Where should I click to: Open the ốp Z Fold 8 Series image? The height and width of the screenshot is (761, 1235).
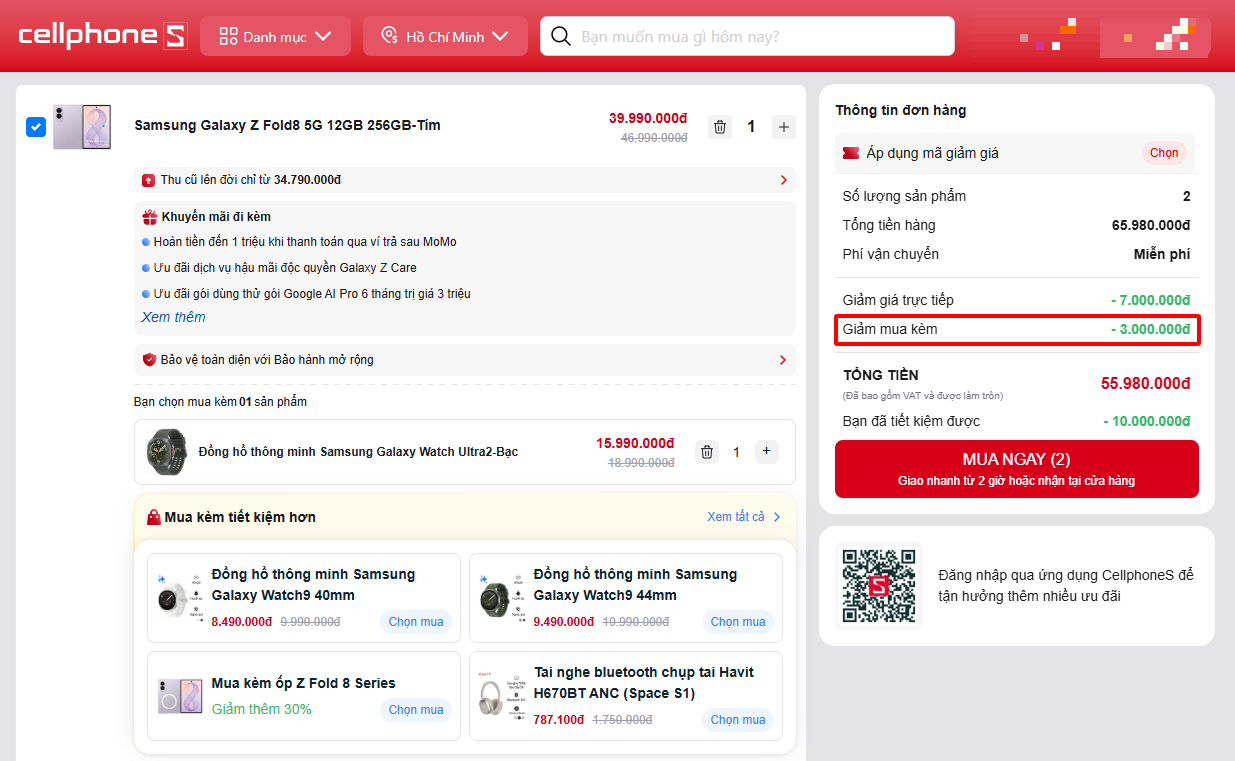click(x=180, y=696)
